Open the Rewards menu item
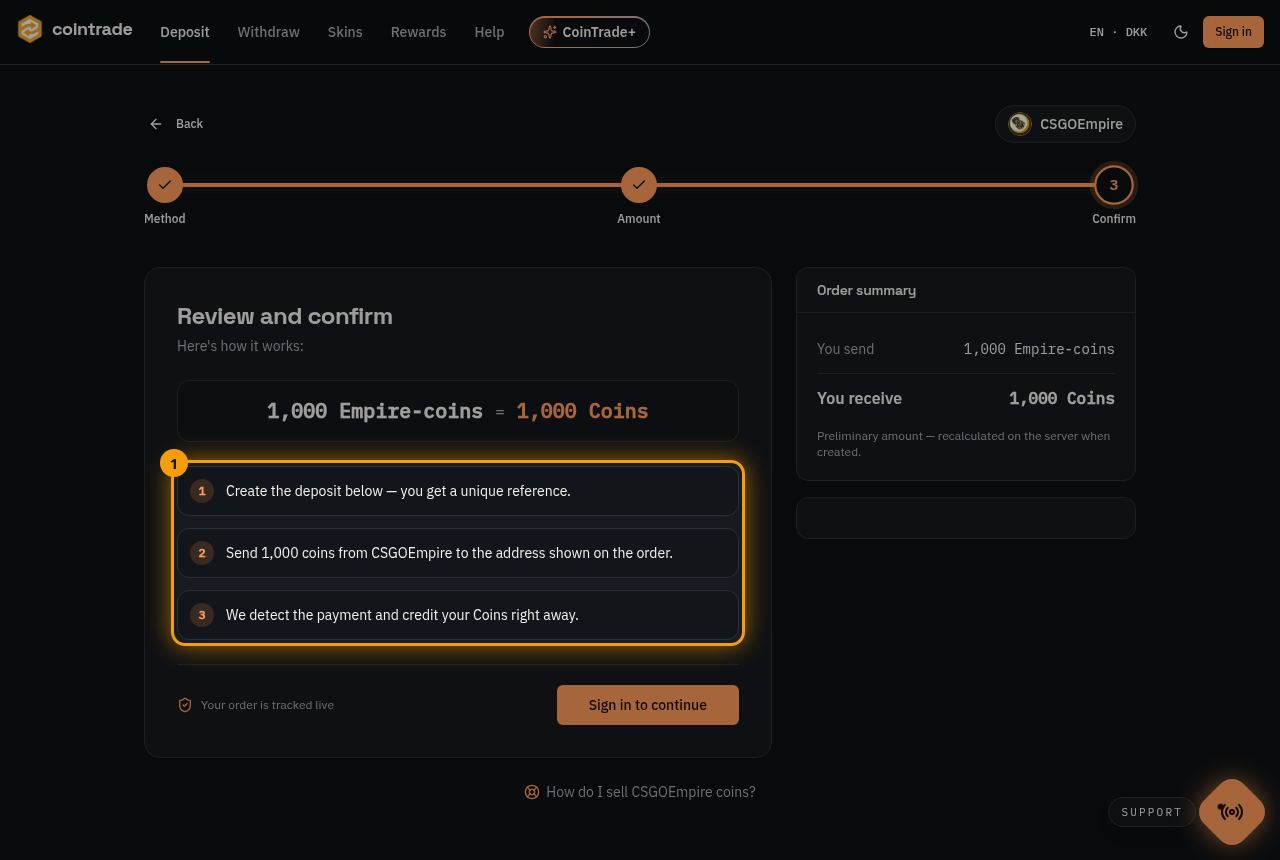 (x=418, y=32)
